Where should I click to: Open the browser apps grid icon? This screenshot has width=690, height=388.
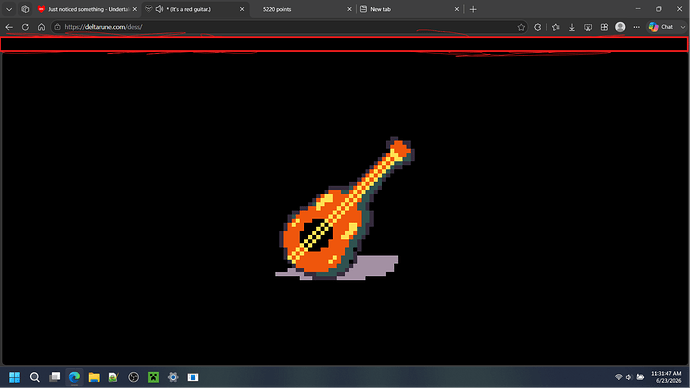point(604,27)
